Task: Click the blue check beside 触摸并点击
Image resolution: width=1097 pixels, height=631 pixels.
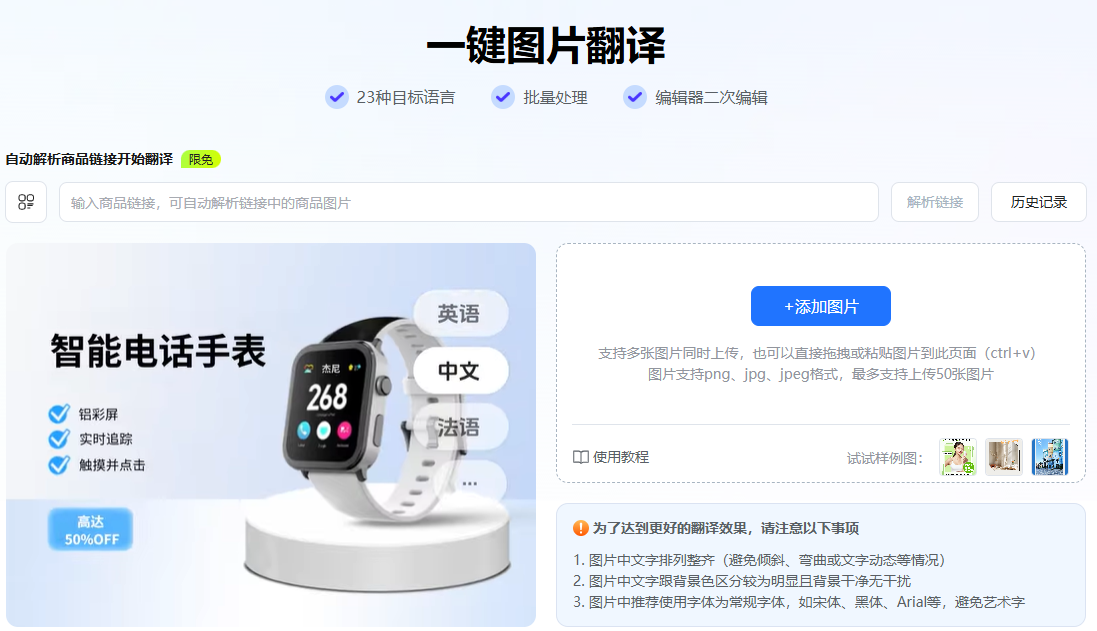Action: [59, 465]
